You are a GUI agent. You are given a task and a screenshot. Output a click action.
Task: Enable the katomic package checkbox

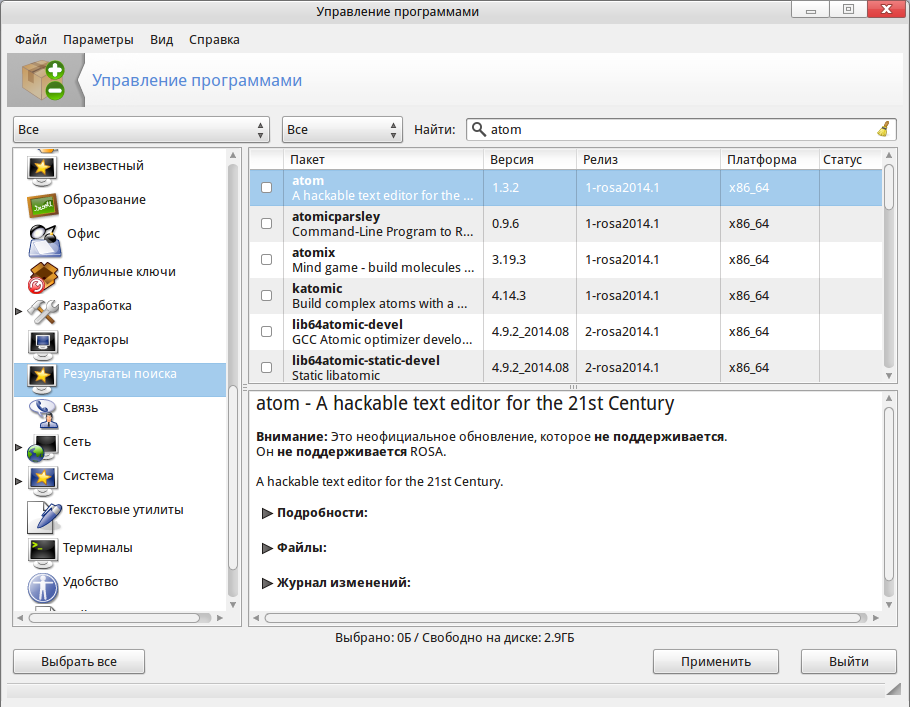click(x=266, y=296)
